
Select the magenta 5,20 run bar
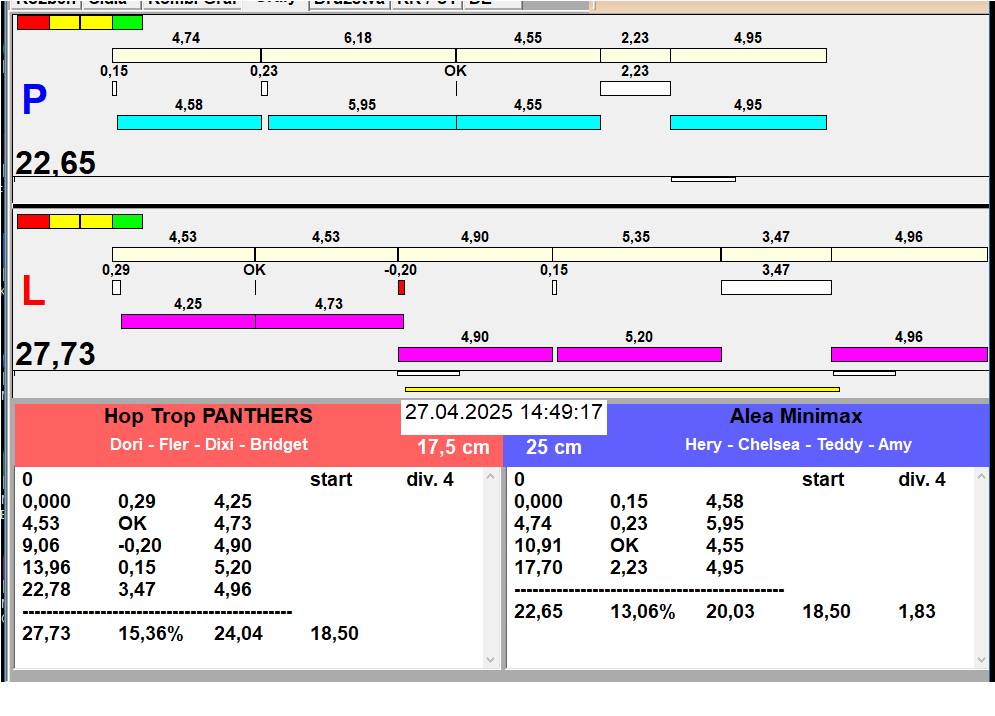(x=639, y=354)
